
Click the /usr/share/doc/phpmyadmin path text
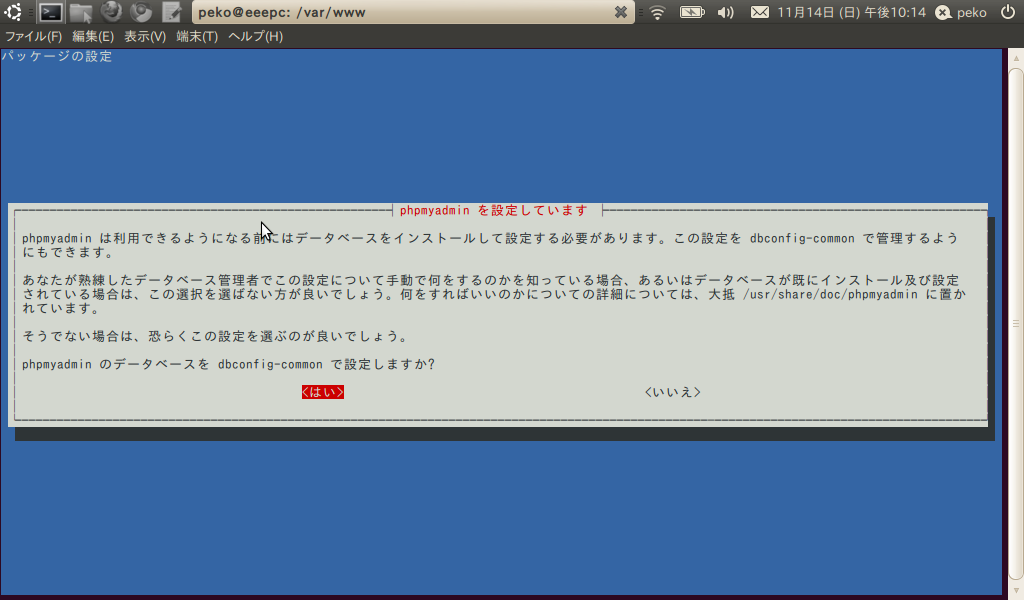tap(831, 294)
